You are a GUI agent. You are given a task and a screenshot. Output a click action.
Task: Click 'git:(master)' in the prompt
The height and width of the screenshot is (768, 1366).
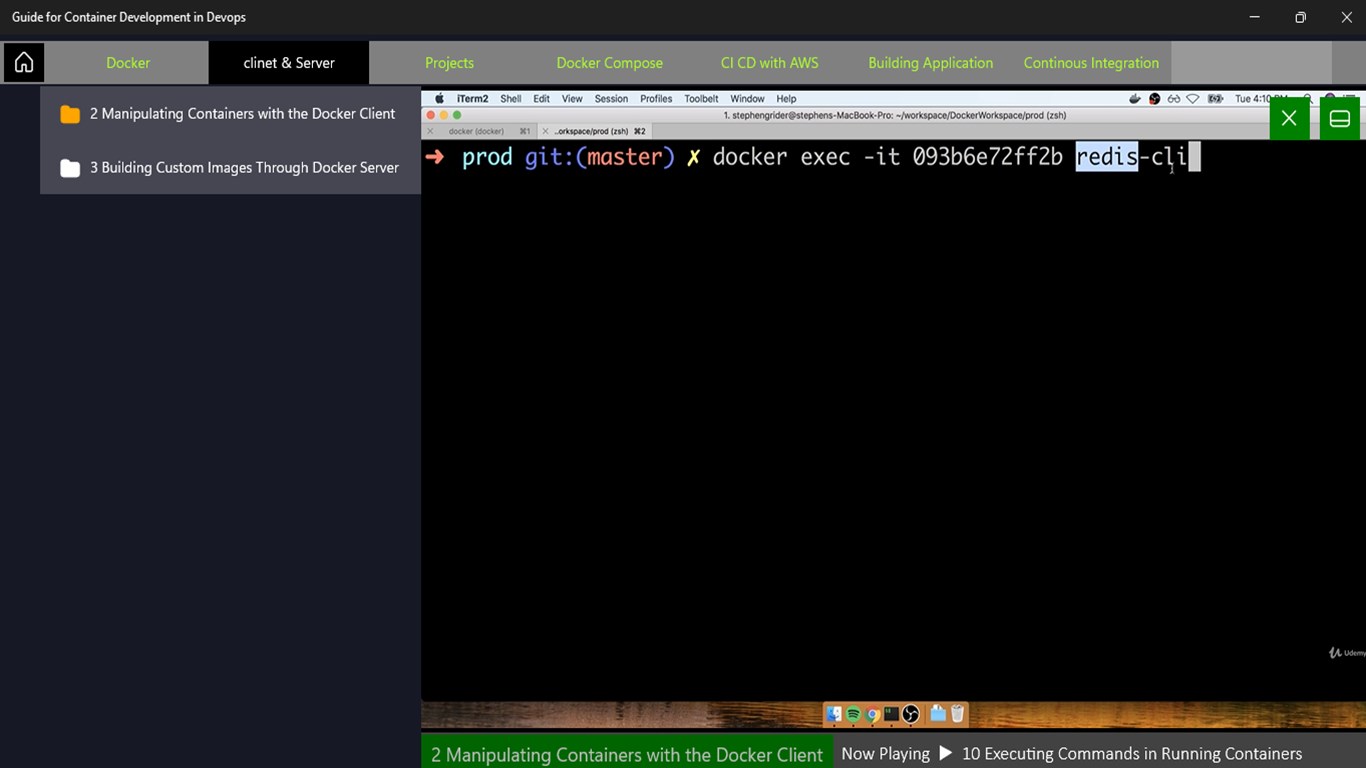point(600,157)
